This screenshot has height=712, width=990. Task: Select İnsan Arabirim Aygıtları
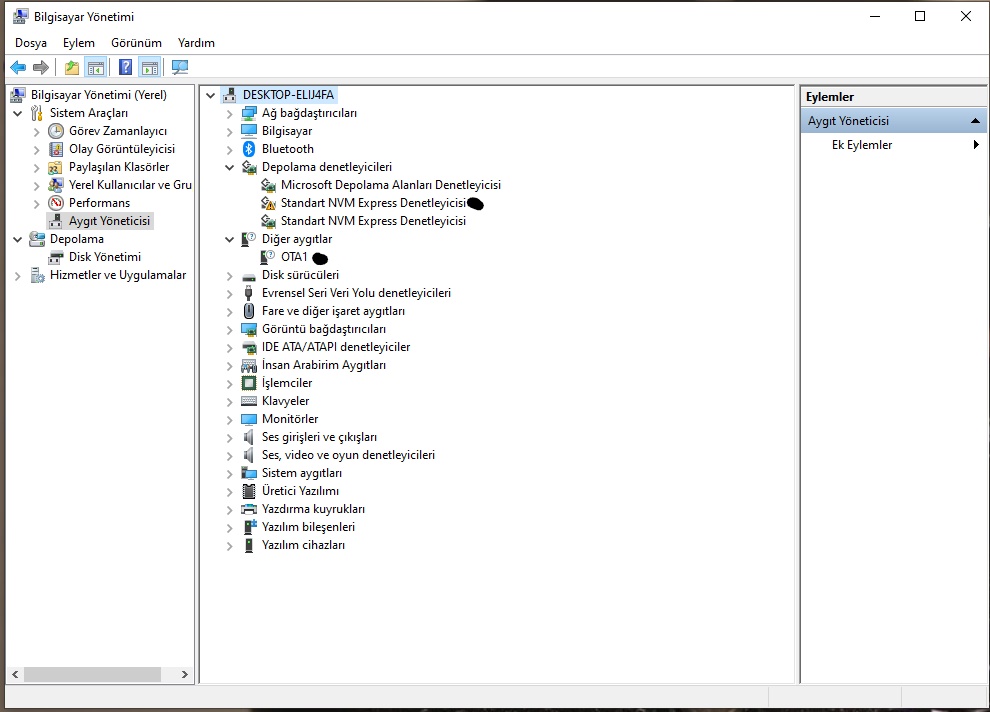click(324, 365)
